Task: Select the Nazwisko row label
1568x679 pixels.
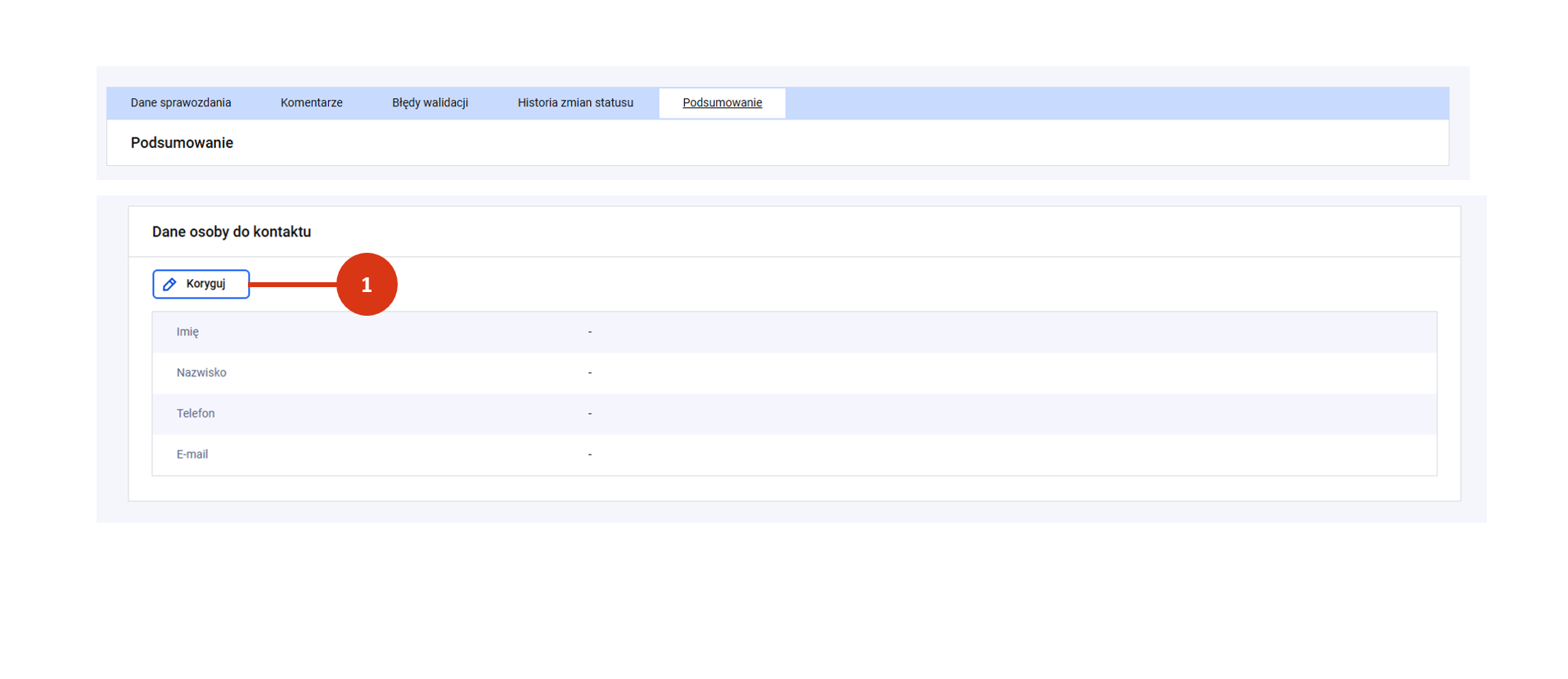Action: pyautogui.click(x=201, y=373)
